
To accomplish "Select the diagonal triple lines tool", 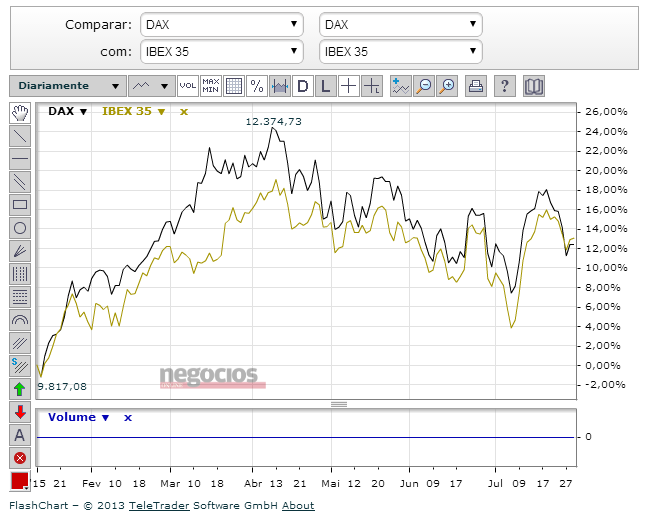I will [20, 343].
